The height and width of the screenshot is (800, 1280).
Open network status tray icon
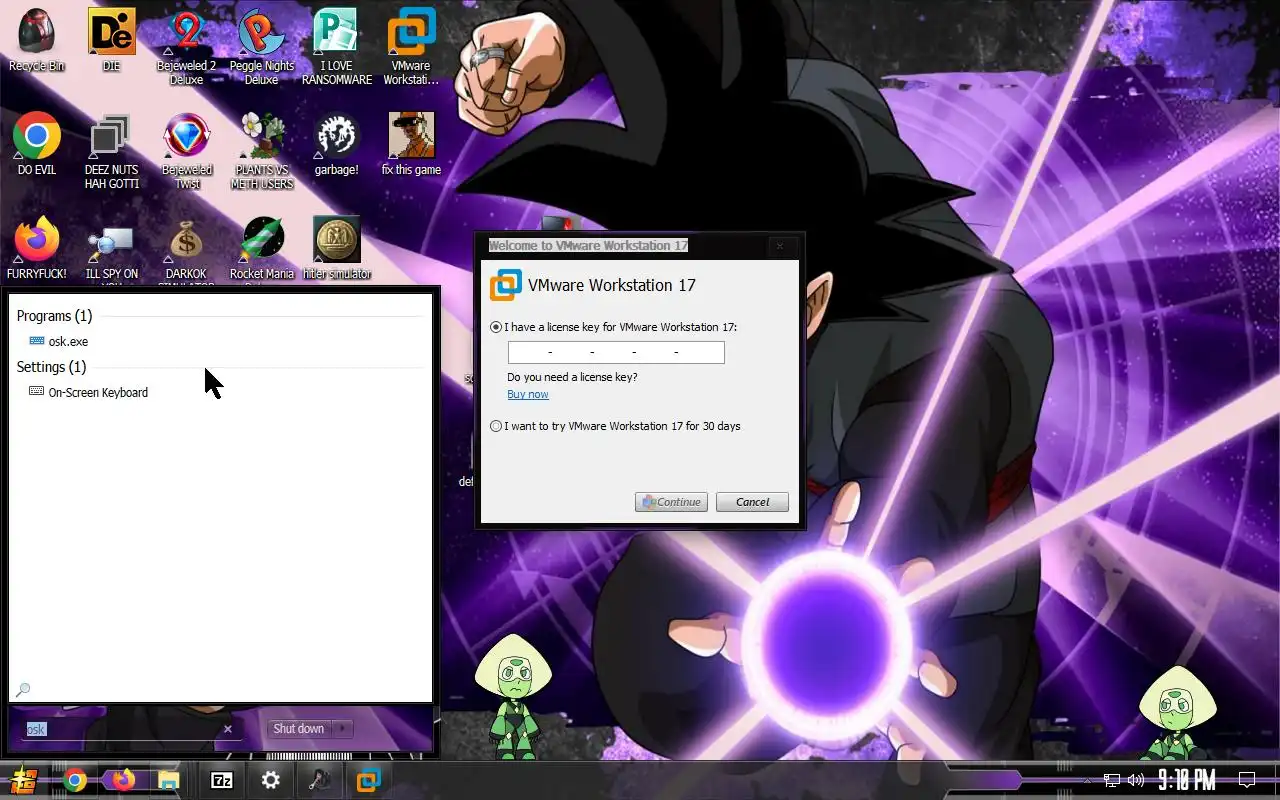tap(1111, 780)
